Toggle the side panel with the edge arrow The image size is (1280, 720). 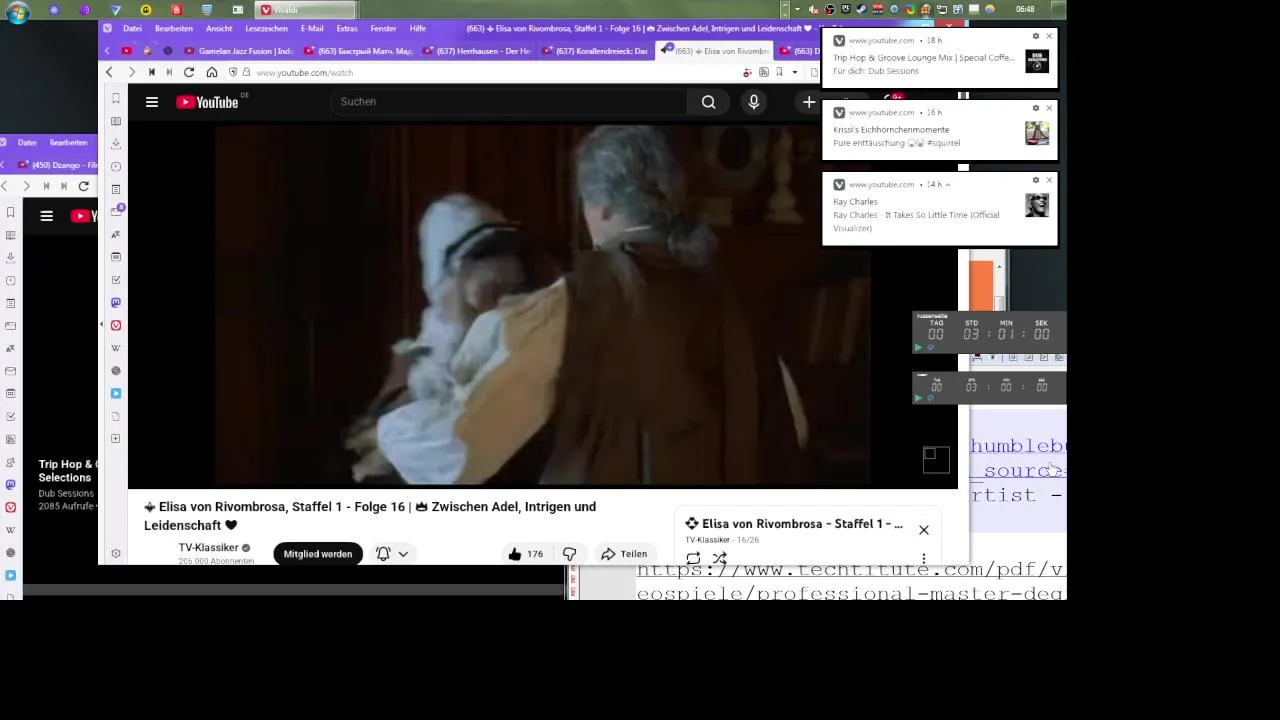[x=101, y=325]
